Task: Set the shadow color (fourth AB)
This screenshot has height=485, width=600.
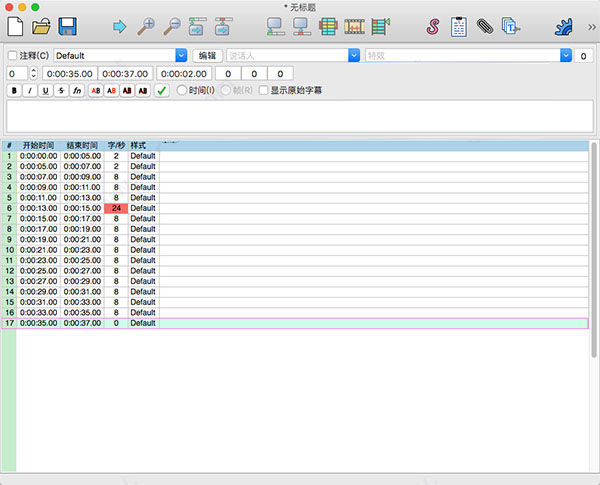Action: tap(143, 91)
